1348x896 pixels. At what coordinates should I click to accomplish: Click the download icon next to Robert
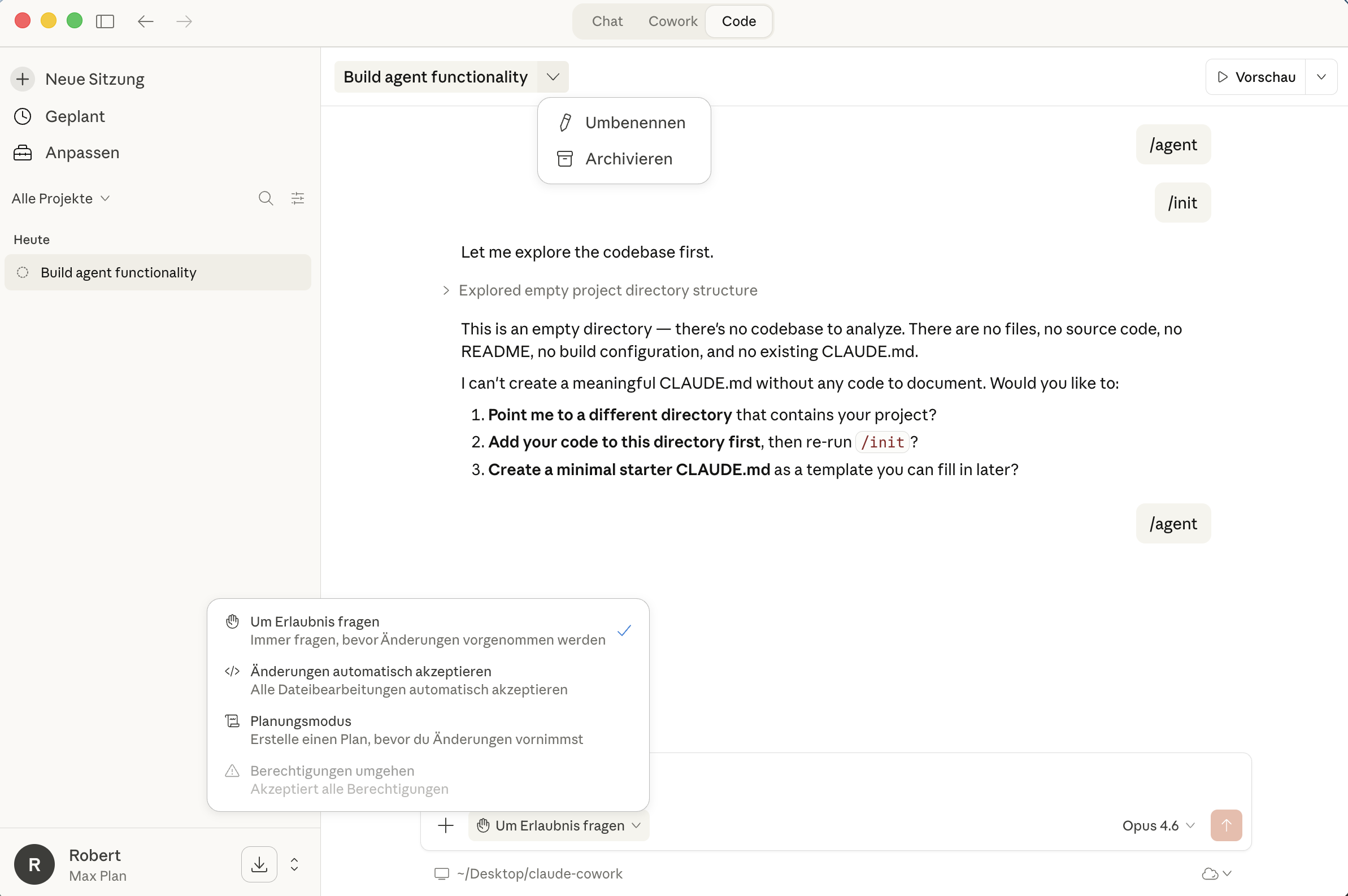tap(259, 864)
